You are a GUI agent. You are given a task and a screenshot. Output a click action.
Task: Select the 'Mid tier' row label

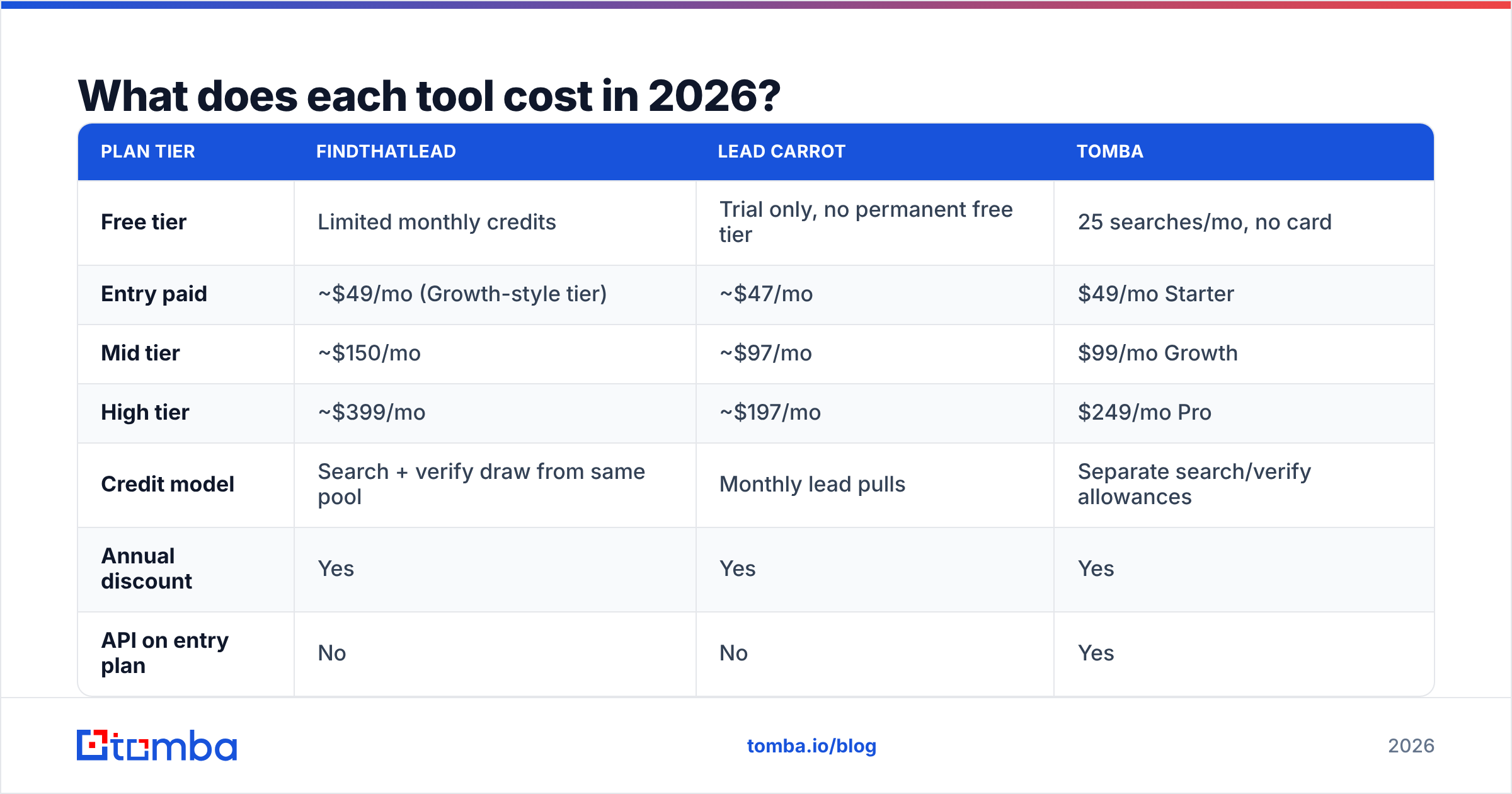click(x=140, y=353)
